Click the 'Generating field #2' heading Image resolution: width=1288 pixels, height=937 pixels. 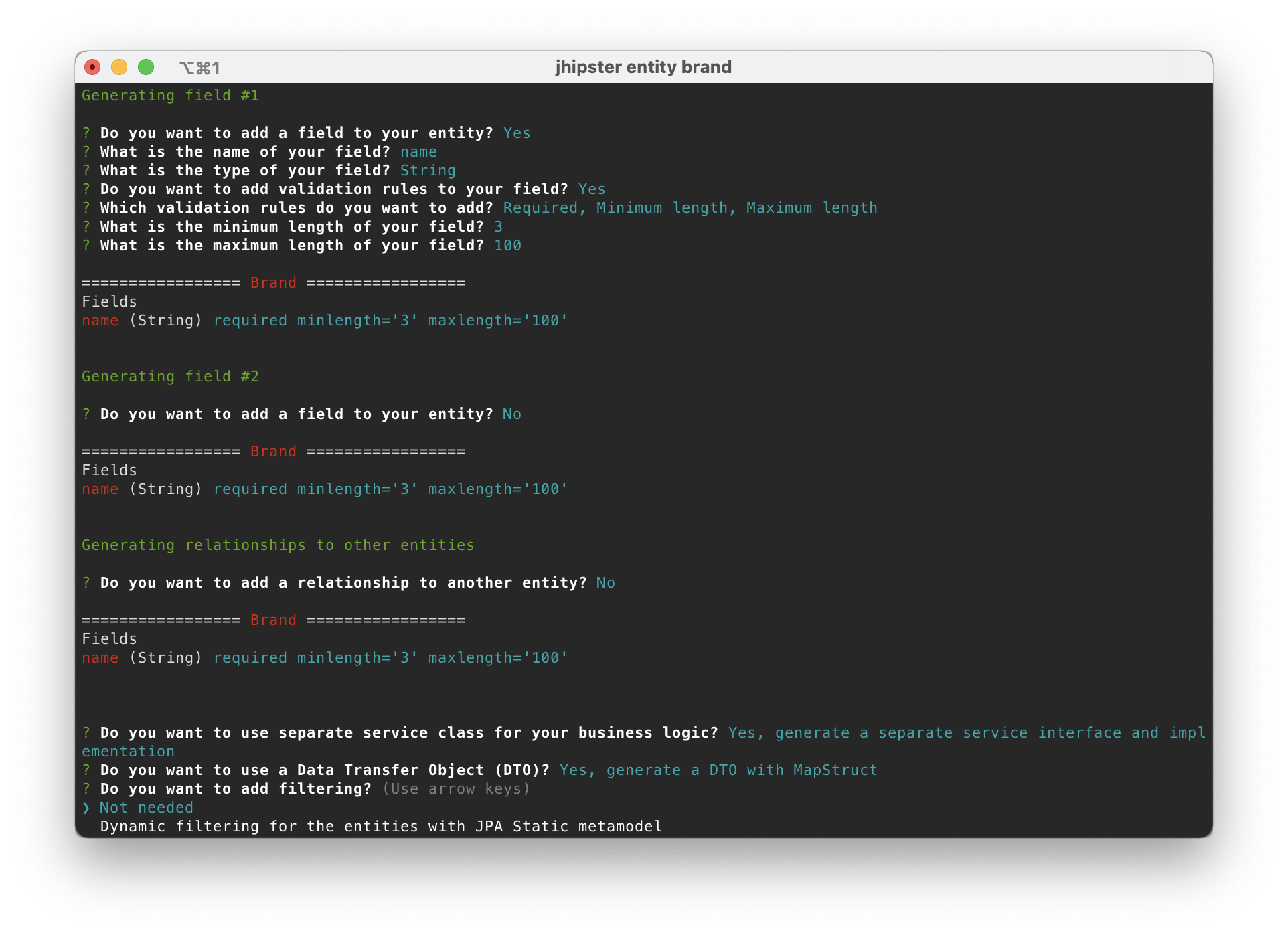coord(170,377)
